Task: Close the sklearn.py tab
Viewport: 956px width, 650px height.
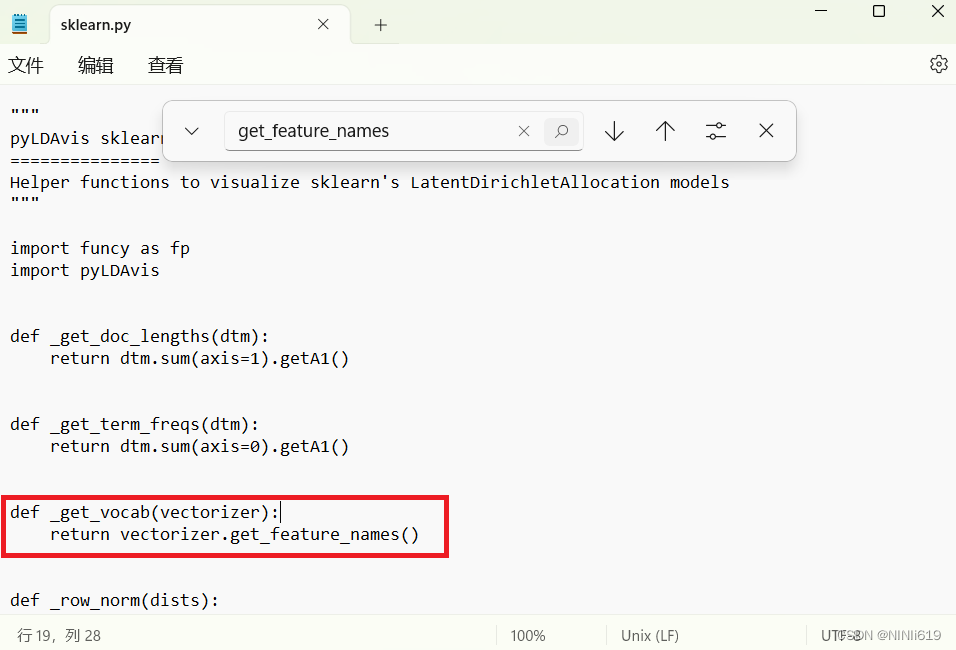Action: tap(323, 23)
